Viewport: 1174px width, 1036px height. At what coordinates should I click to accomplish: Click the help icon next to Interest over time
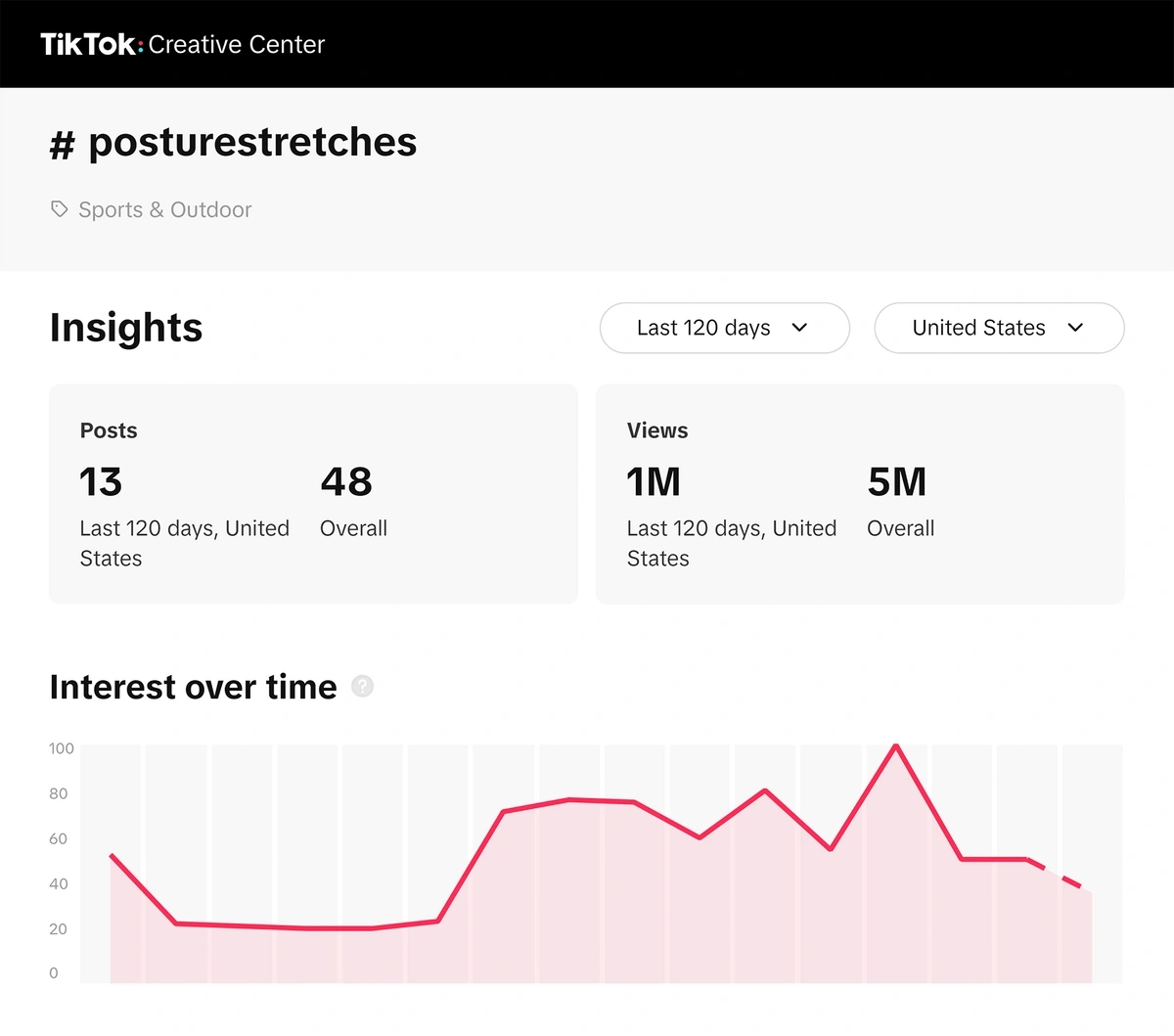coord(362,687)
